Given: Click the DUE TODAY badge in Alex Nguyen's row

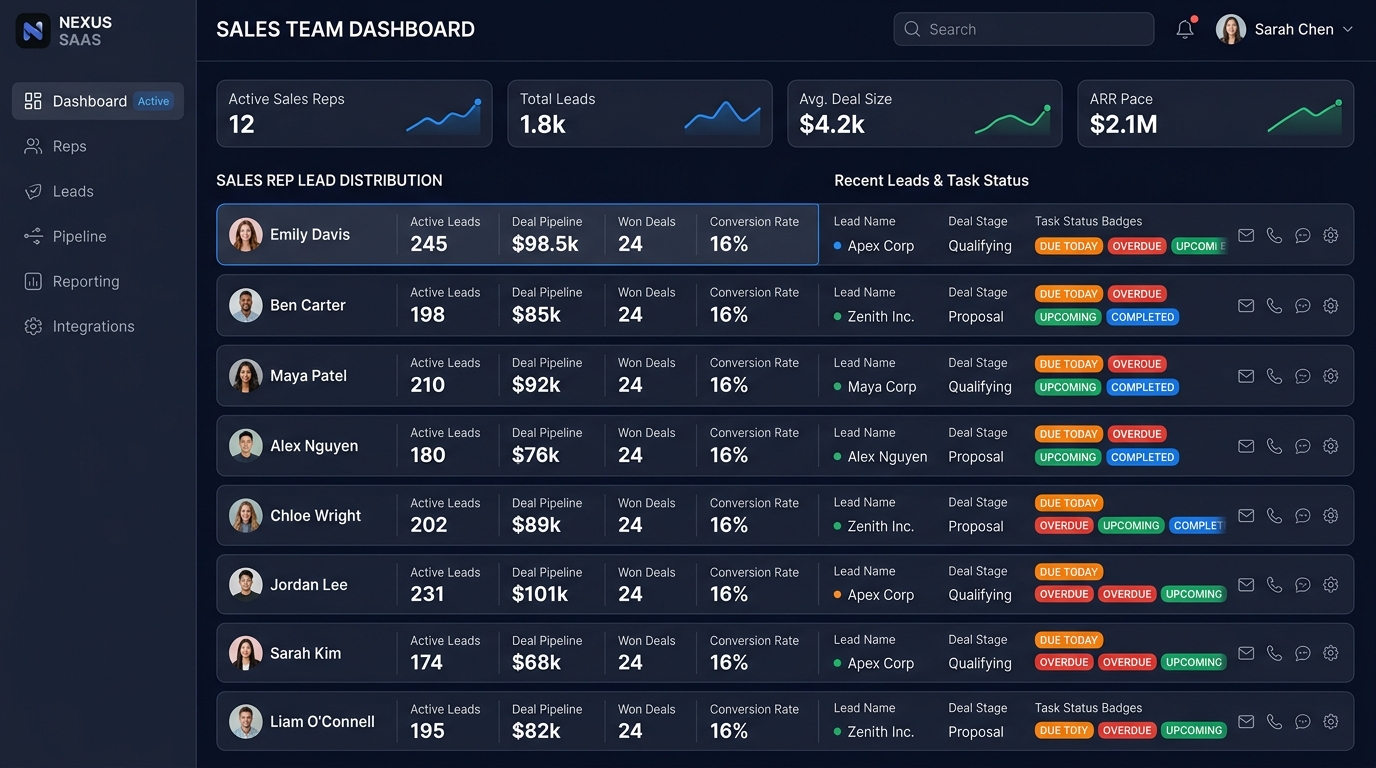Looking at the screenshot, I should [x=1068, y=434].
